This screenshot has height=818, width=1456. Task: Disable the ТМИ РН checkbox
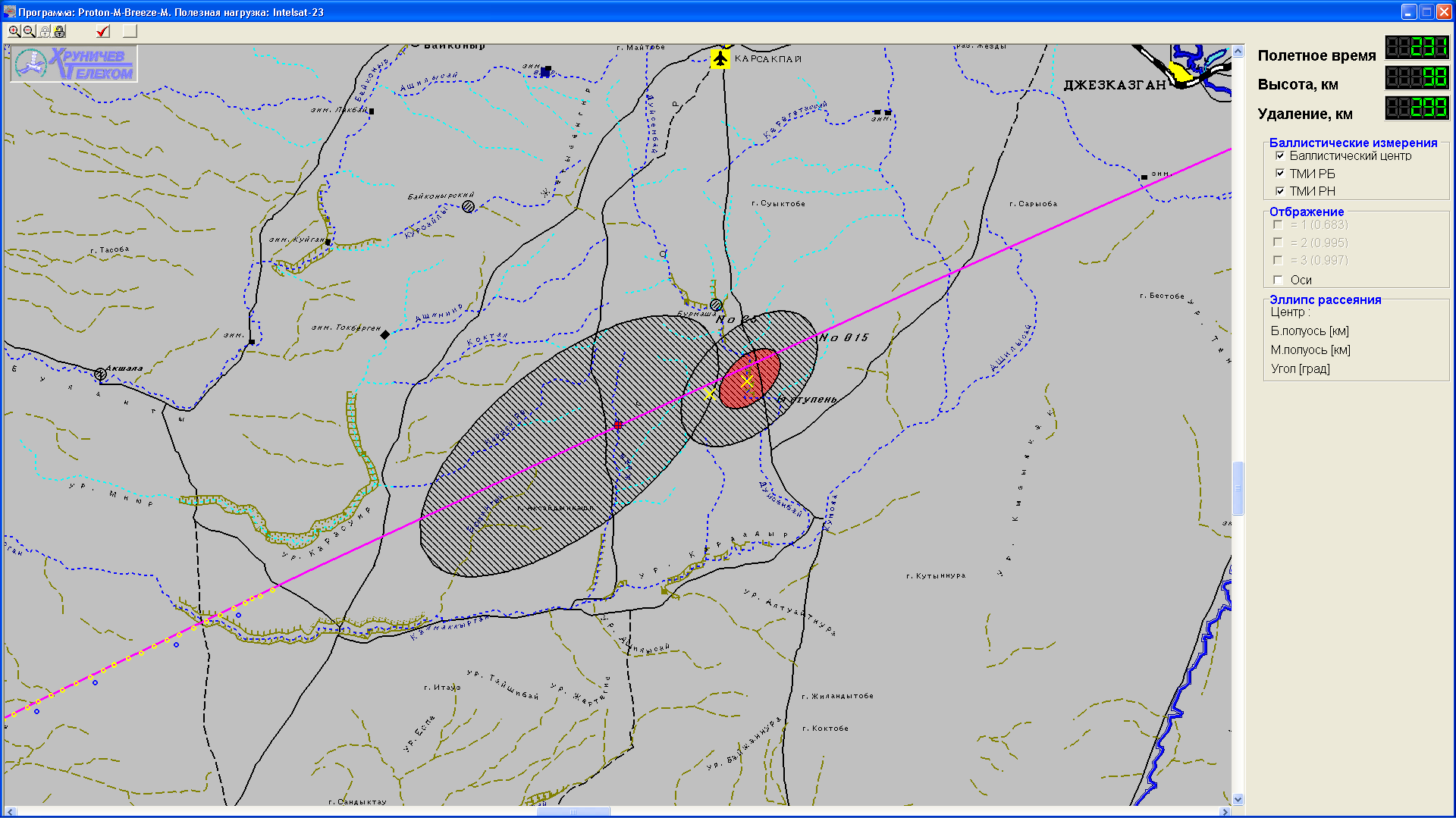pos(1280,191)
